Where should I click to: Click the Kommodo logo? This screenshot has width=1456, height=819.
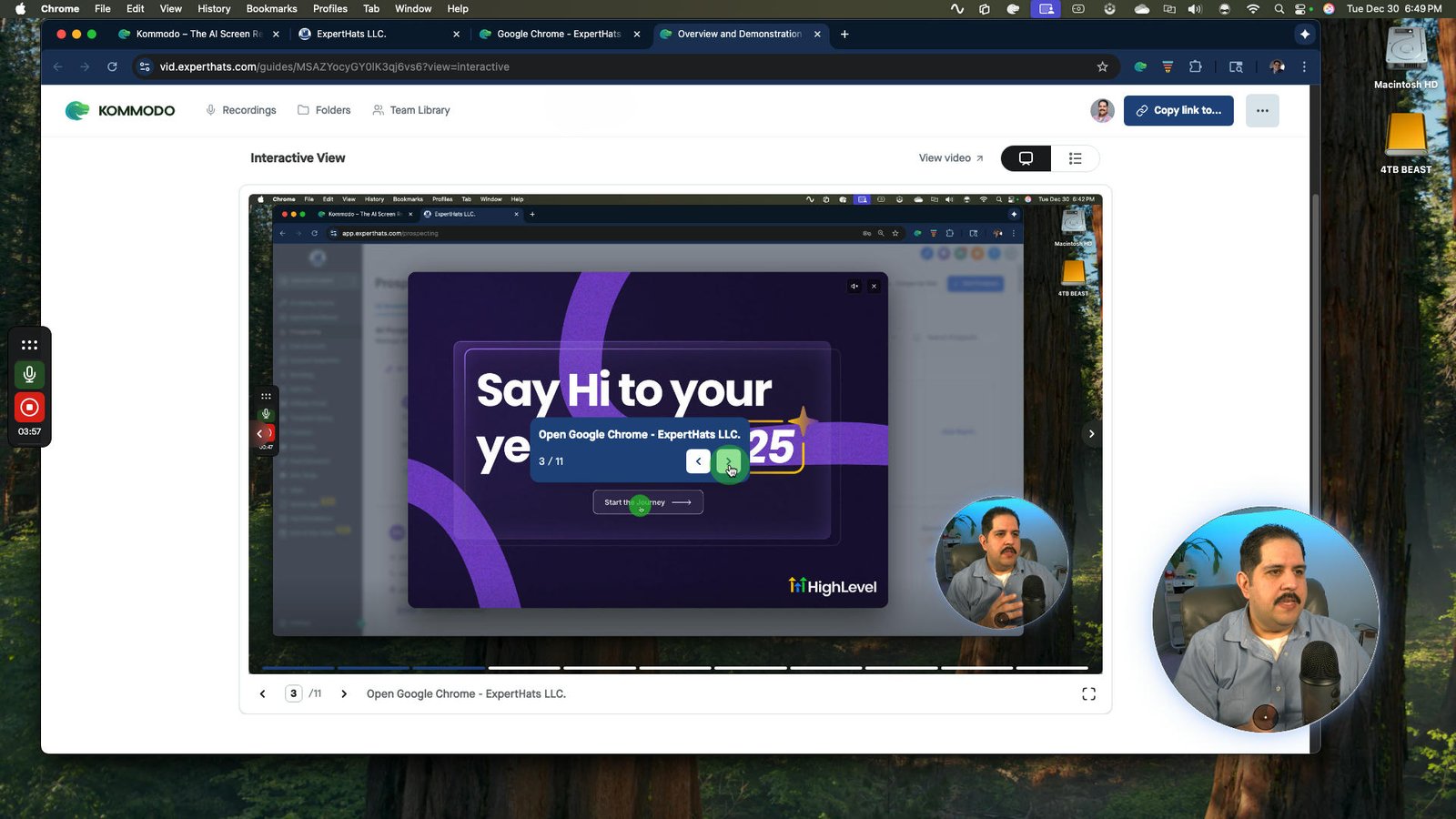click(x=120, y=110)
